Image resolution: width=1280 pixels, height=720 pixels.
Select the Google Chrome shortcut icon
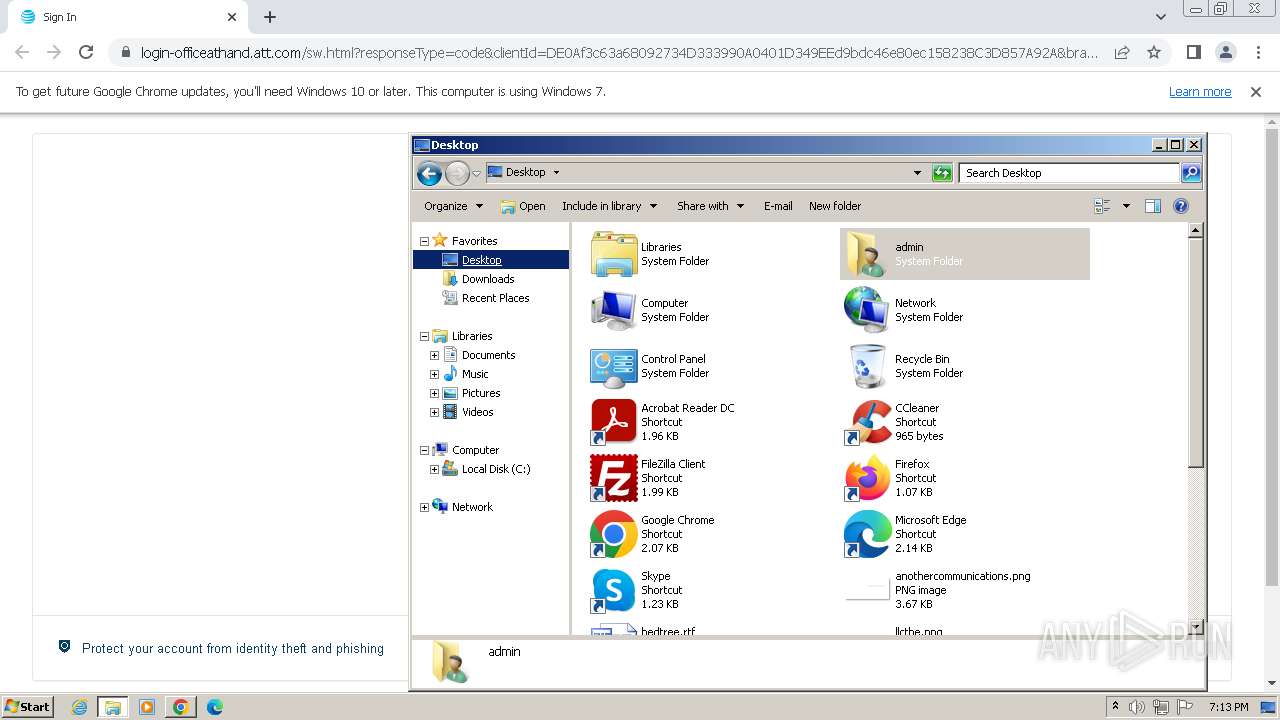pyautogui.click(x=613, y=534)
